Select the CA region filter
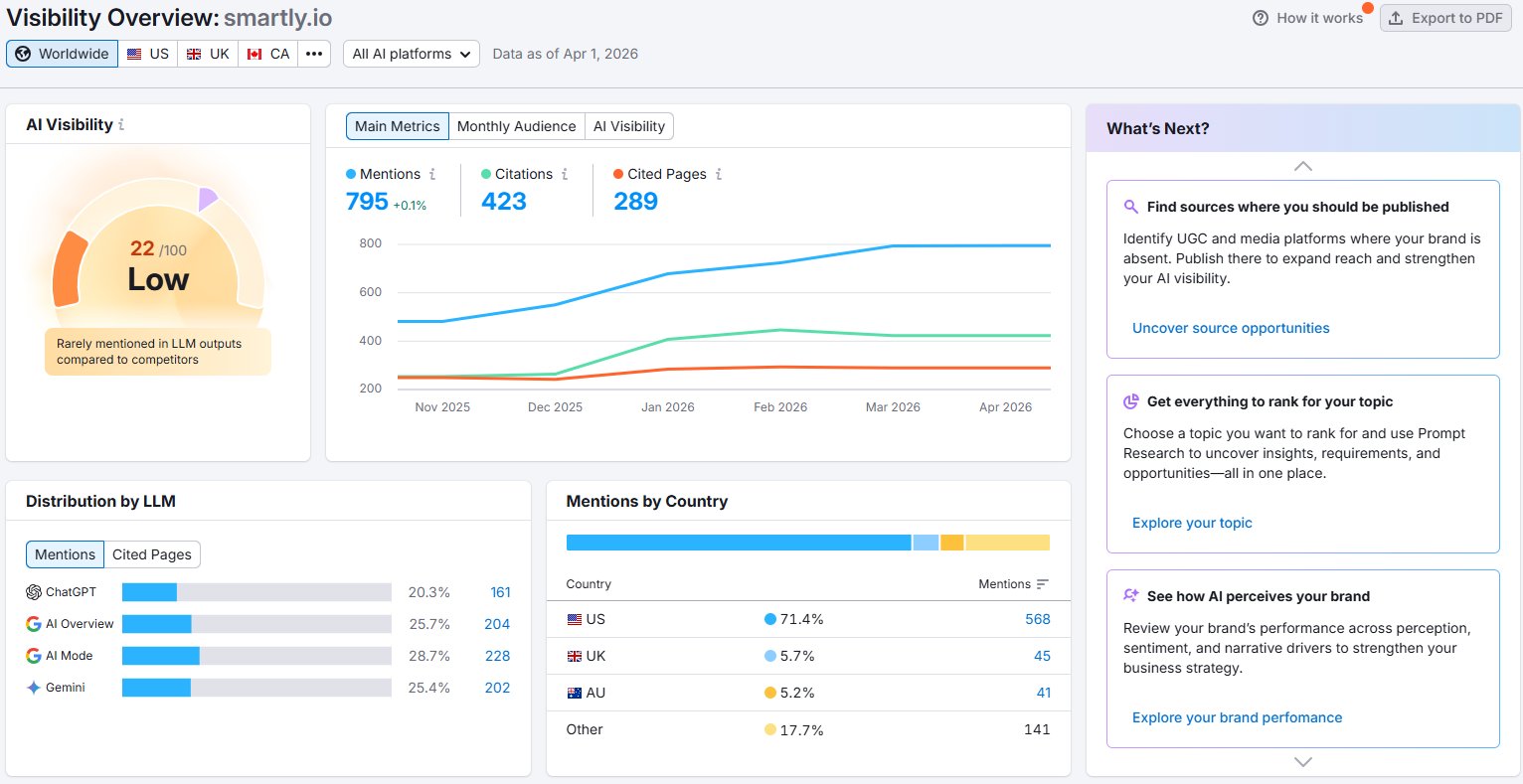The height and width of the screenshot is (784, 1523). point(266,54)
